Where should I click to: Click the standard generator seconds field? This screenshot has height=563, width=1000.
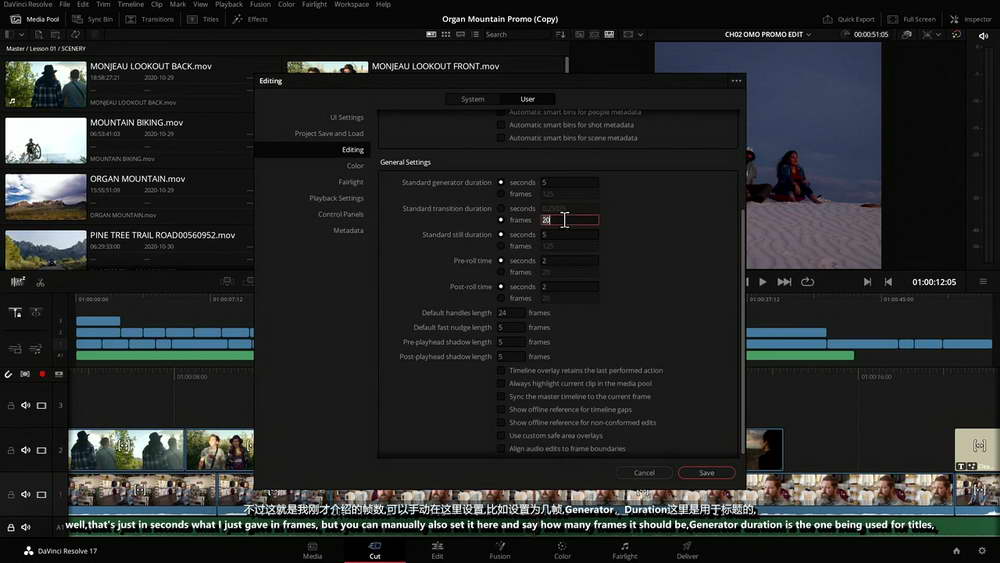570,182
